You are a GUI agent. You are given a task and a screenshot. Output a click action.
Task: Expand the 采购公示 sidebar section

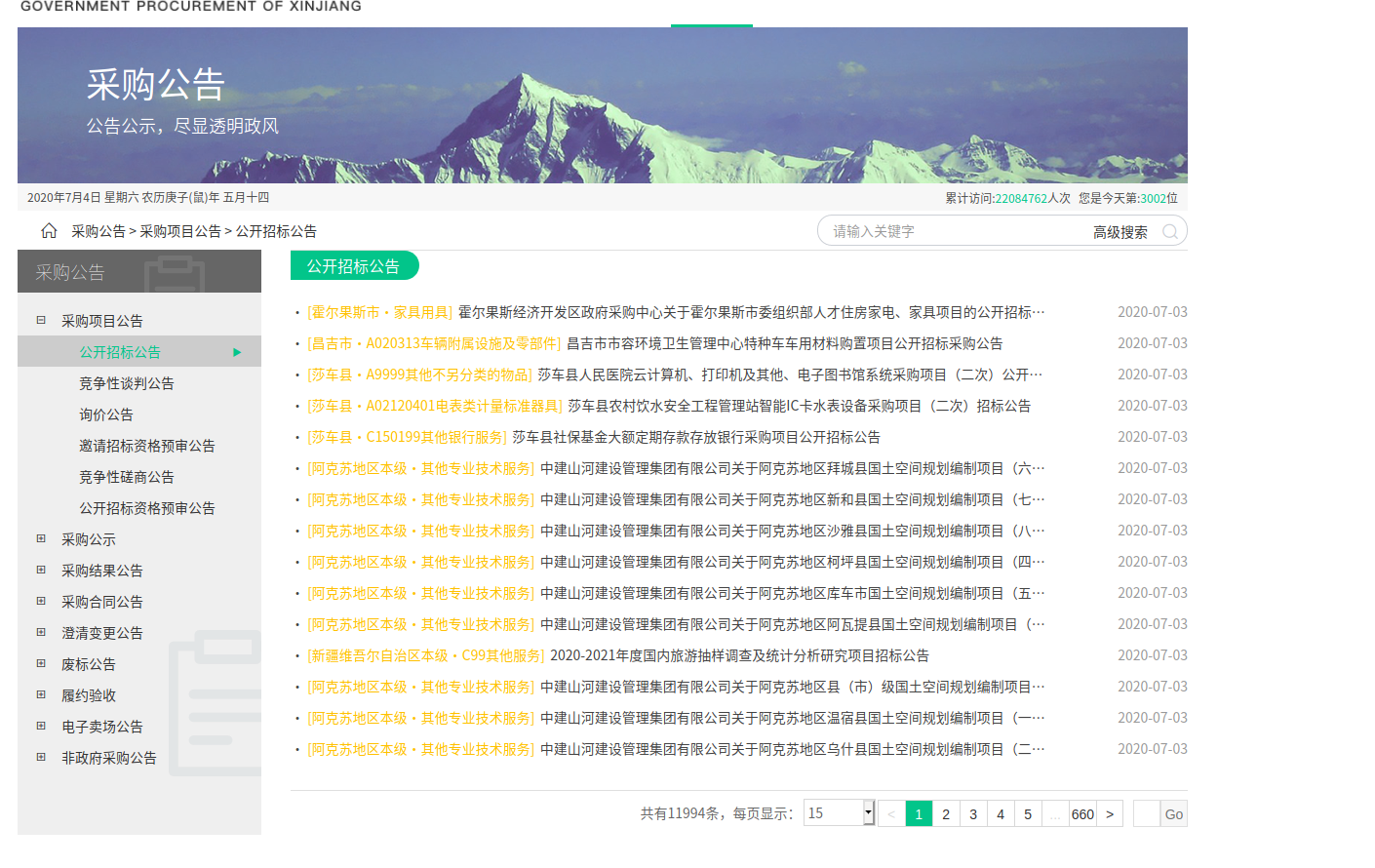(40, 538)
